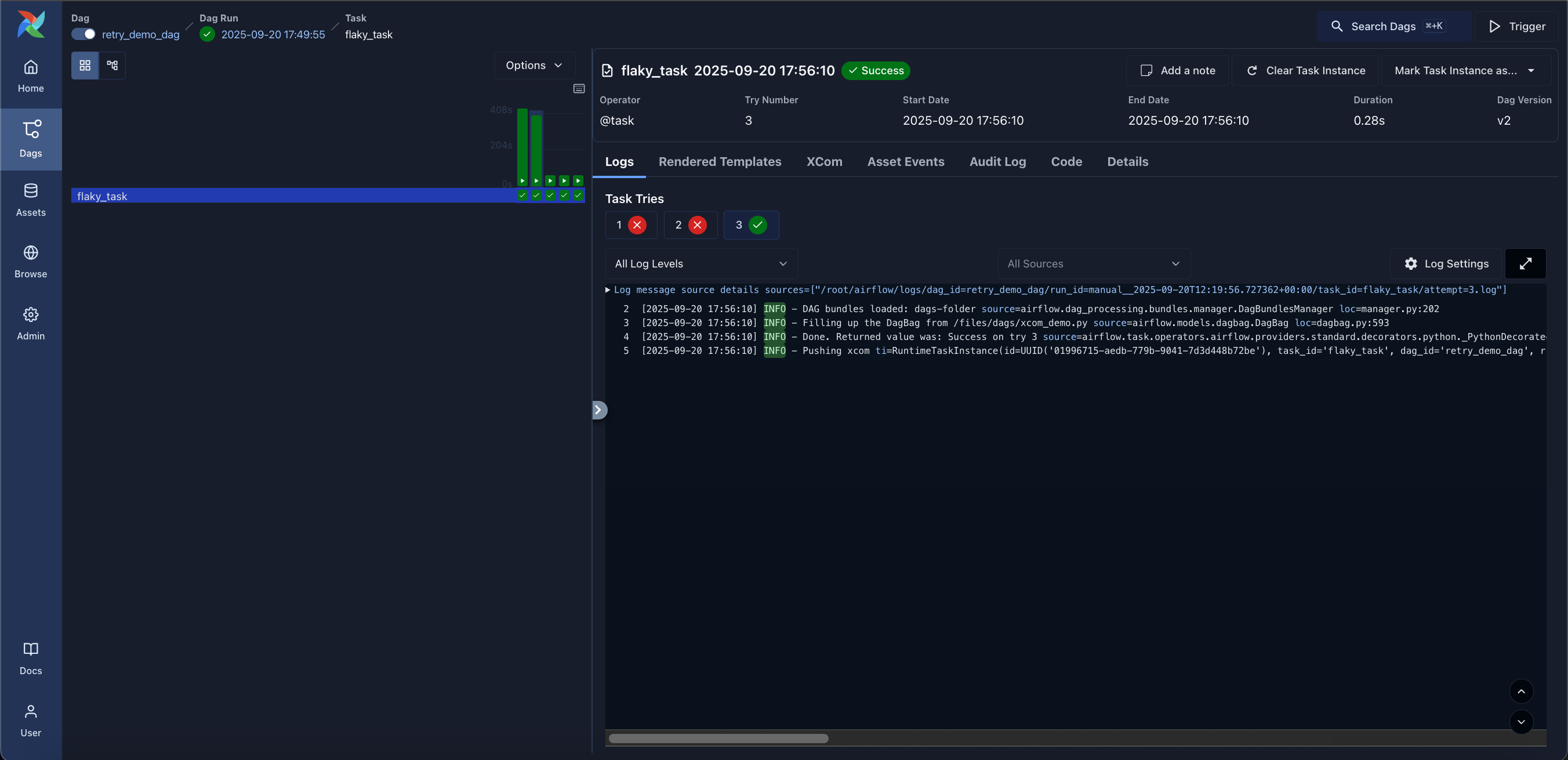Select task try 2 with red X
This screenshot has width=1568, height=760.
coord(689,225)
